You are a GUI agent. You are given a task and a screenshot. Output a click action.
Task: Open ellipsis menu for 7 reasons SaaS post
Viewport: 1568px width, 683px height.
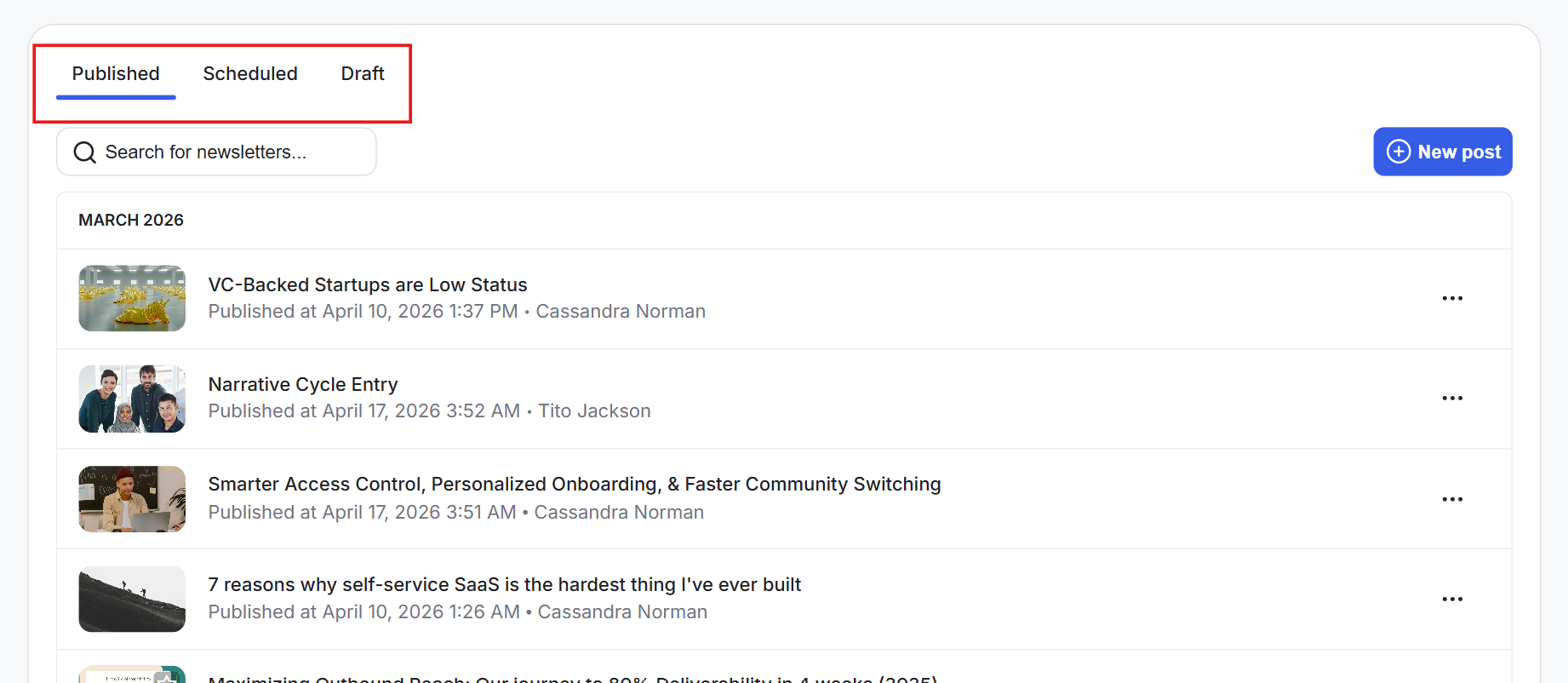1452,599
